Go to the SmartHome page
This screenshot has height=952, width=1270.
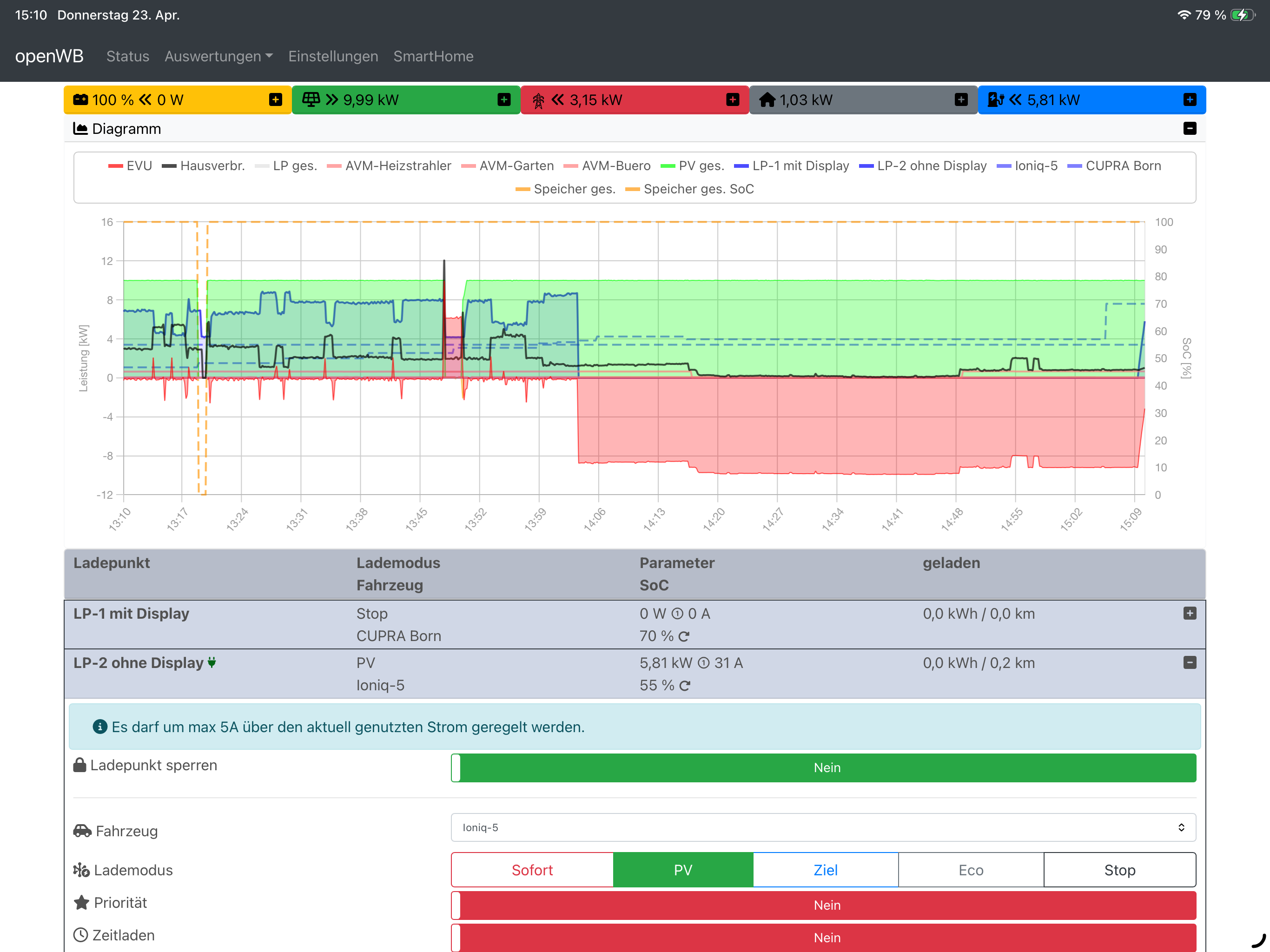pyautogui.click(x=433, y=56)
